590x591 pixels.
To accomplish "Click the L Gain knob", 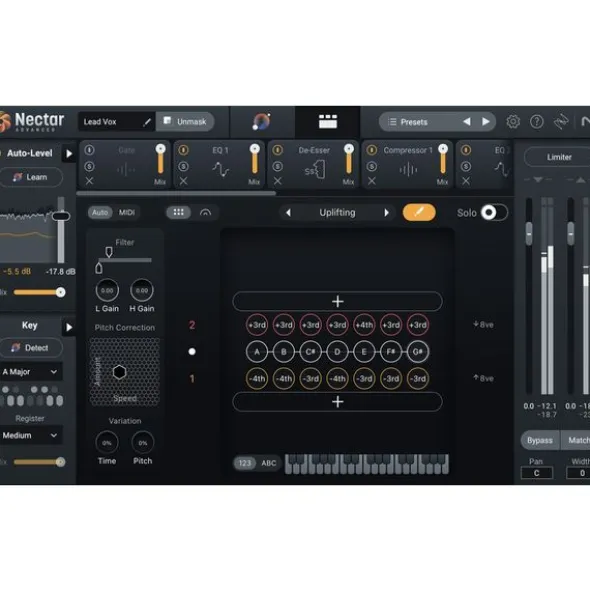I will [107, 290].
